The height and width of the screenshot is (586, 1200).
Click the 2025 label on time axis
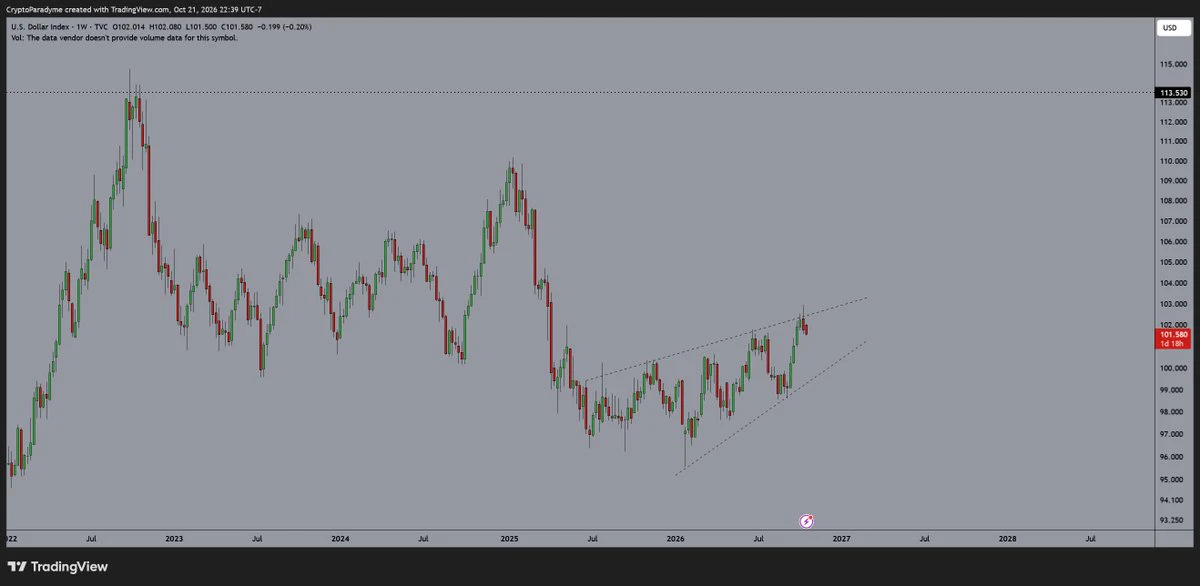point(509,538)
